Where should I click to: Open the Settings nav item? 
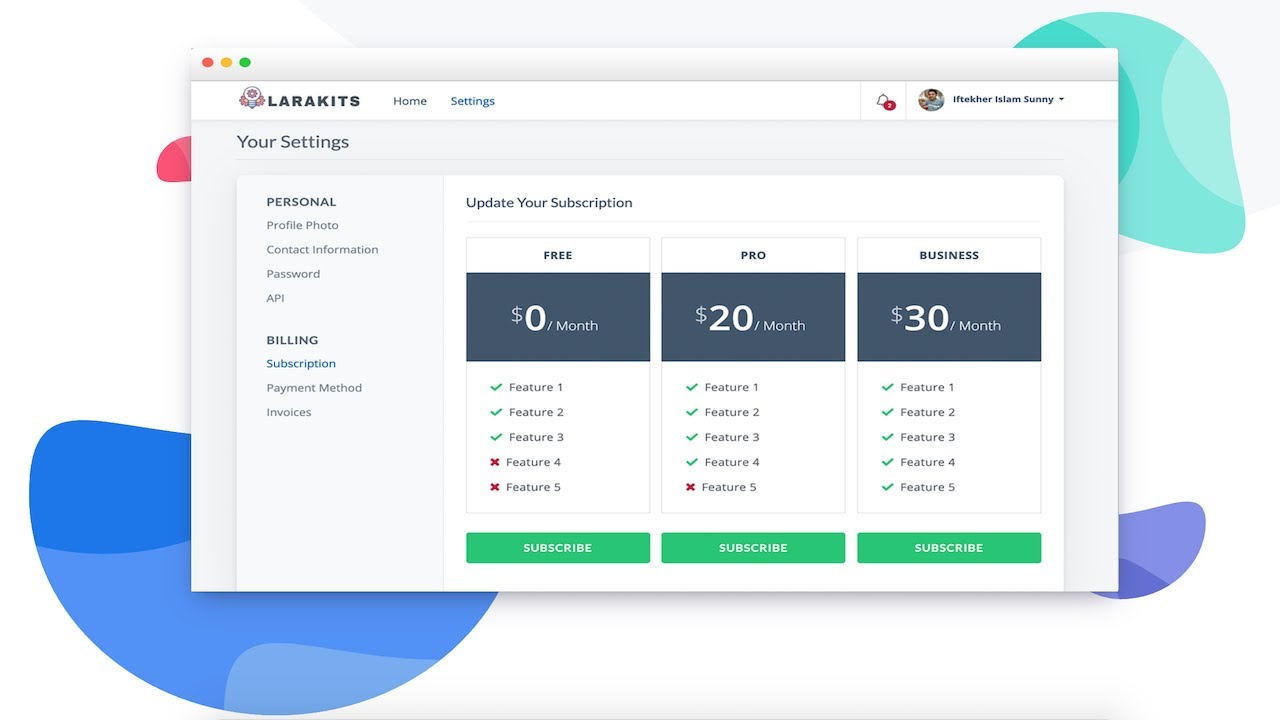pyautogui.click(x=473, y=101)
